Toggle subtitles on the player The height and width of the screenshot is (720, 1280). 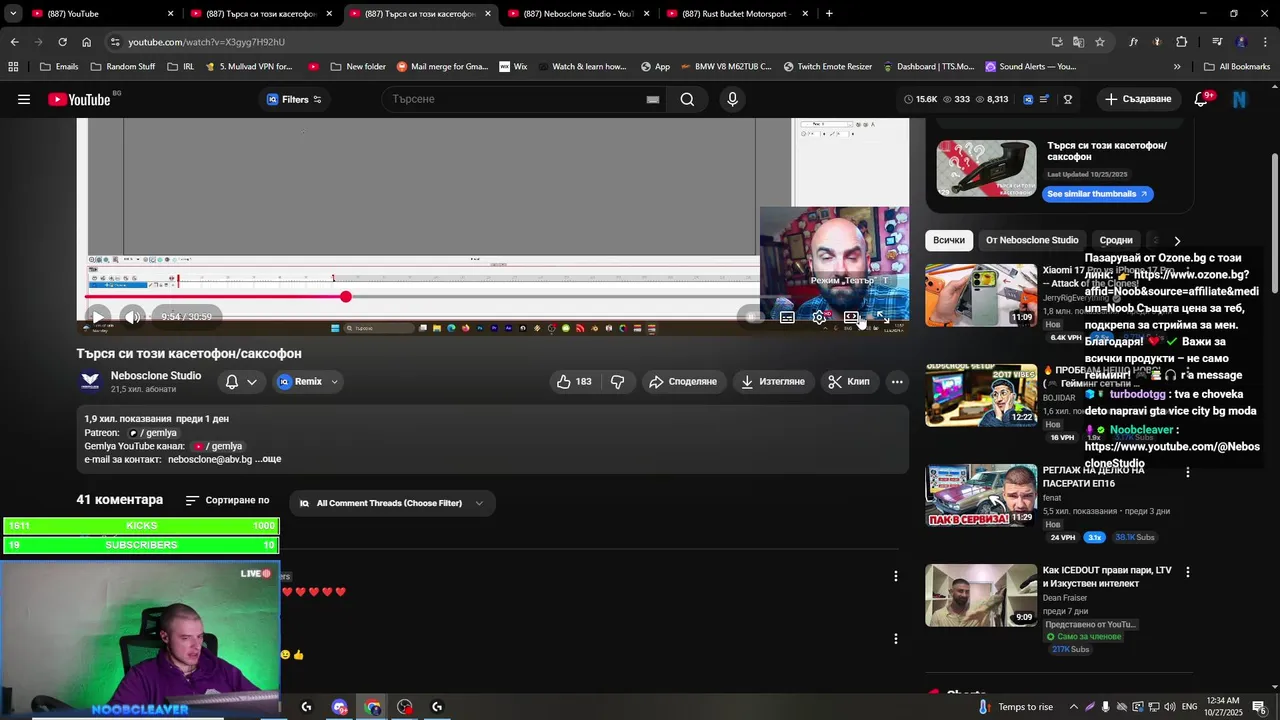tap(787, 317)
